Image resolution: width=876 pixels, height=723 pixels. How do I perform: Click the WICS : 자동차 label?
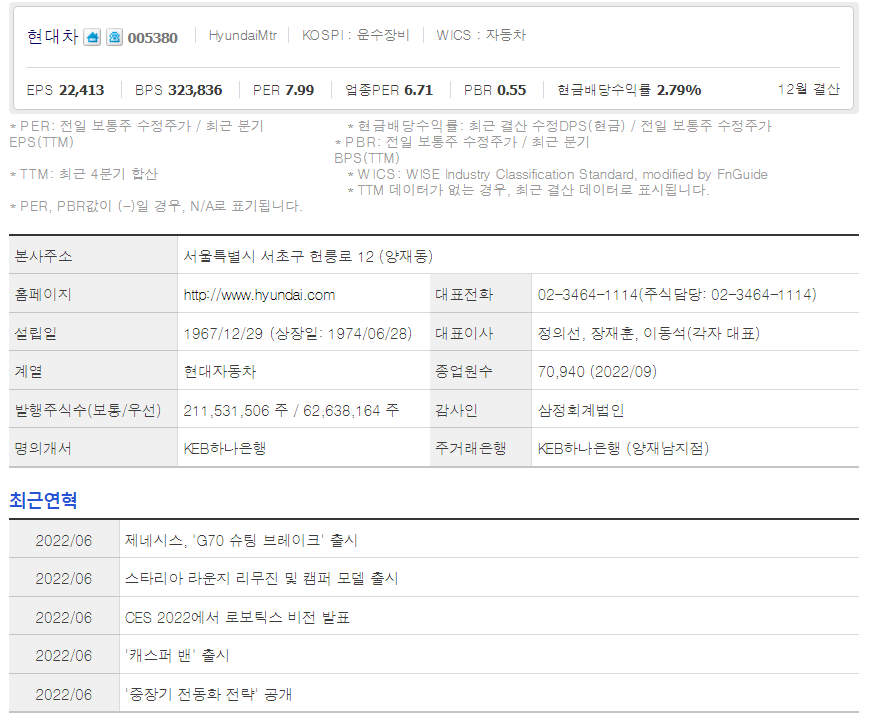click(x=481, y=35)
